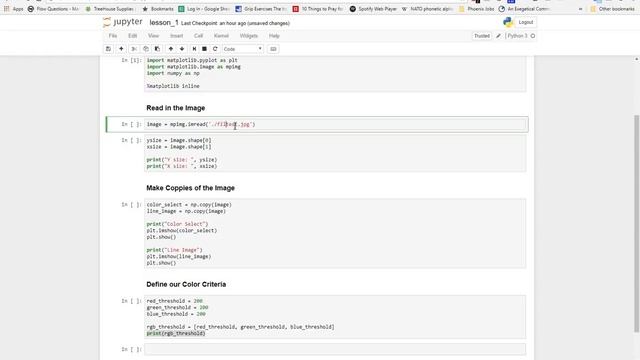The height and width of the screenshot is (360, 640).
Task: Open the Treehouse Supplies bookmark
Action: [x=109, y=9]
